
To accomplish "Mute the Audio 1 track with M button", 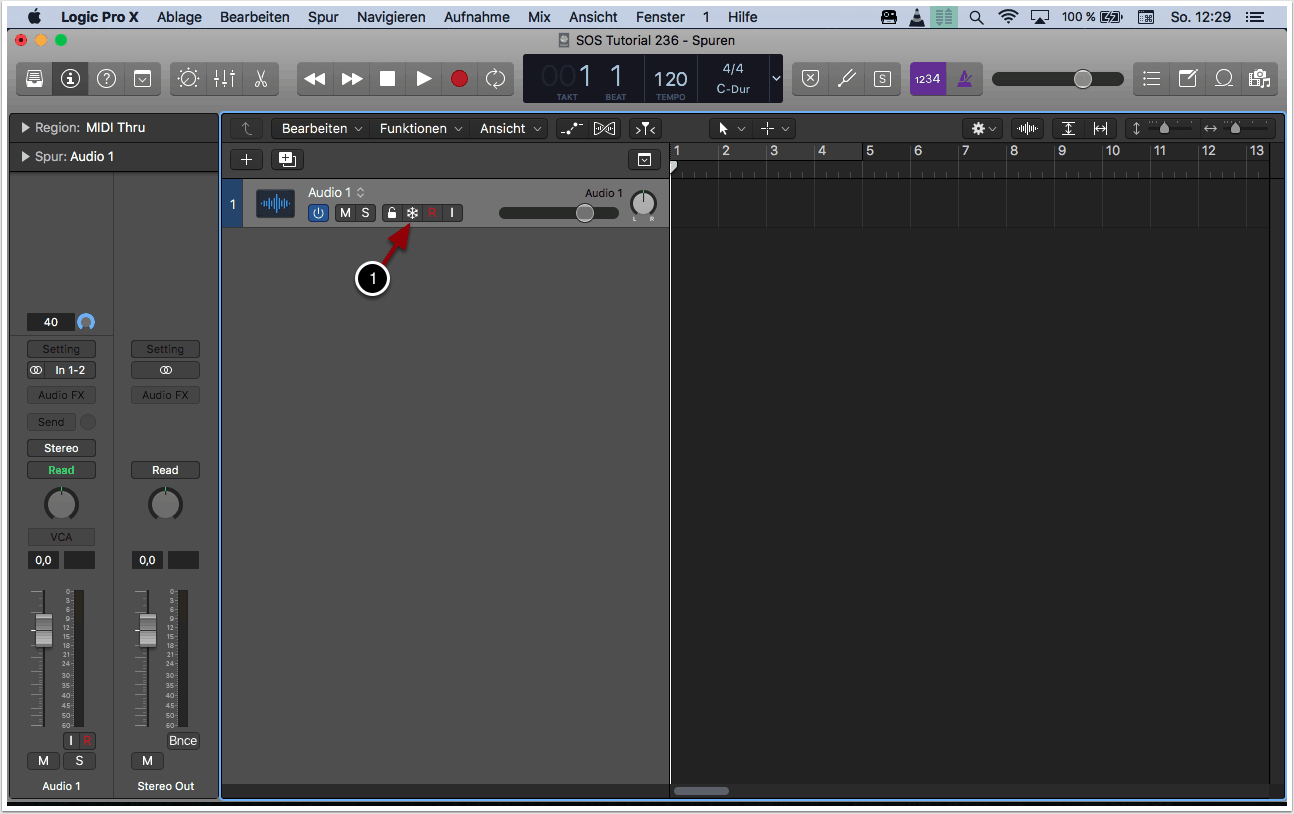I will [x=345, y=212].
